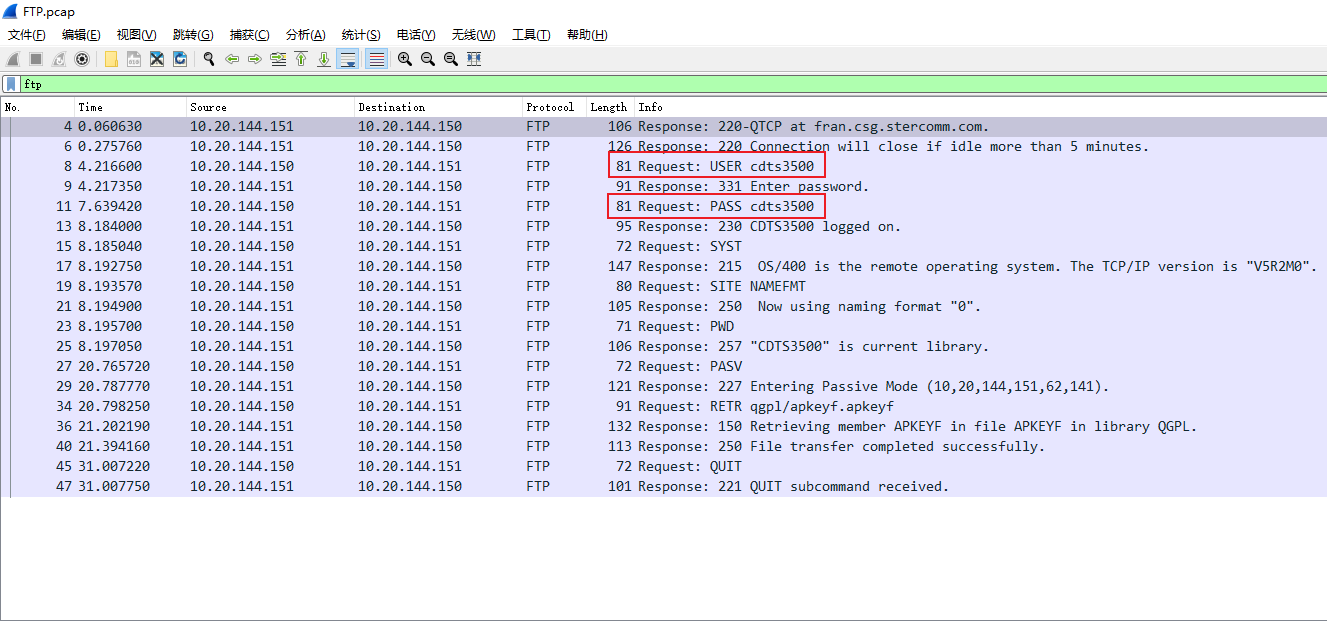Click the find packet magnifier icon
This screenshot has width=1327, height=621.
coord(209,59)
